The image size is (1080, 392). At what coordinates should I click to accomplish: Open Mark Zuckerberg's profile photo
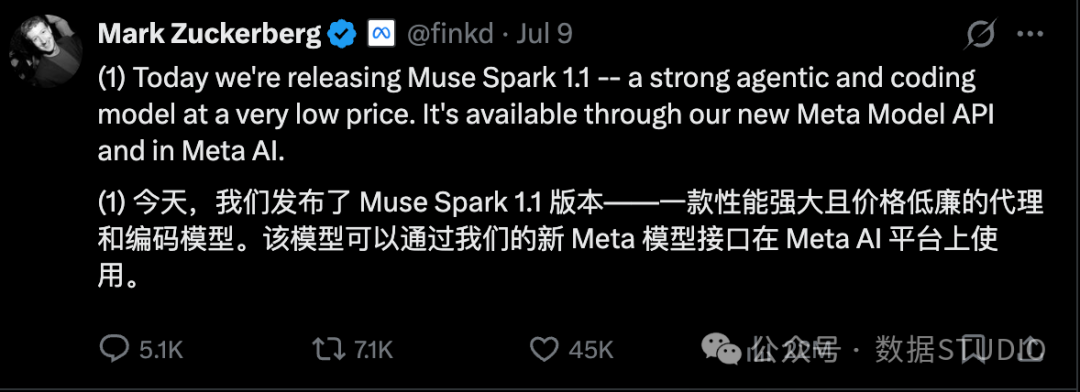click(x=46, y=51)
